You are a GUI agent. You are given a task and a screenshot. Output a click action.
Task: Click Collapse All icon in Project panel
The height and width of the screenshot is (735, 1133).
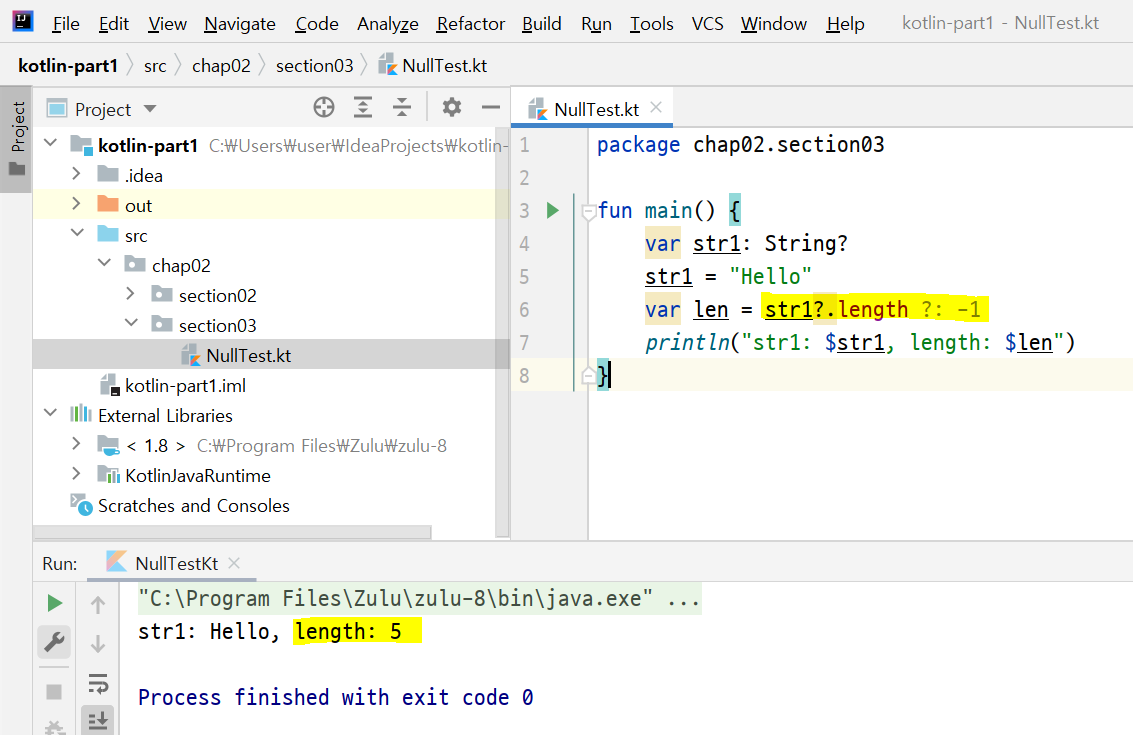pos(402,108)
